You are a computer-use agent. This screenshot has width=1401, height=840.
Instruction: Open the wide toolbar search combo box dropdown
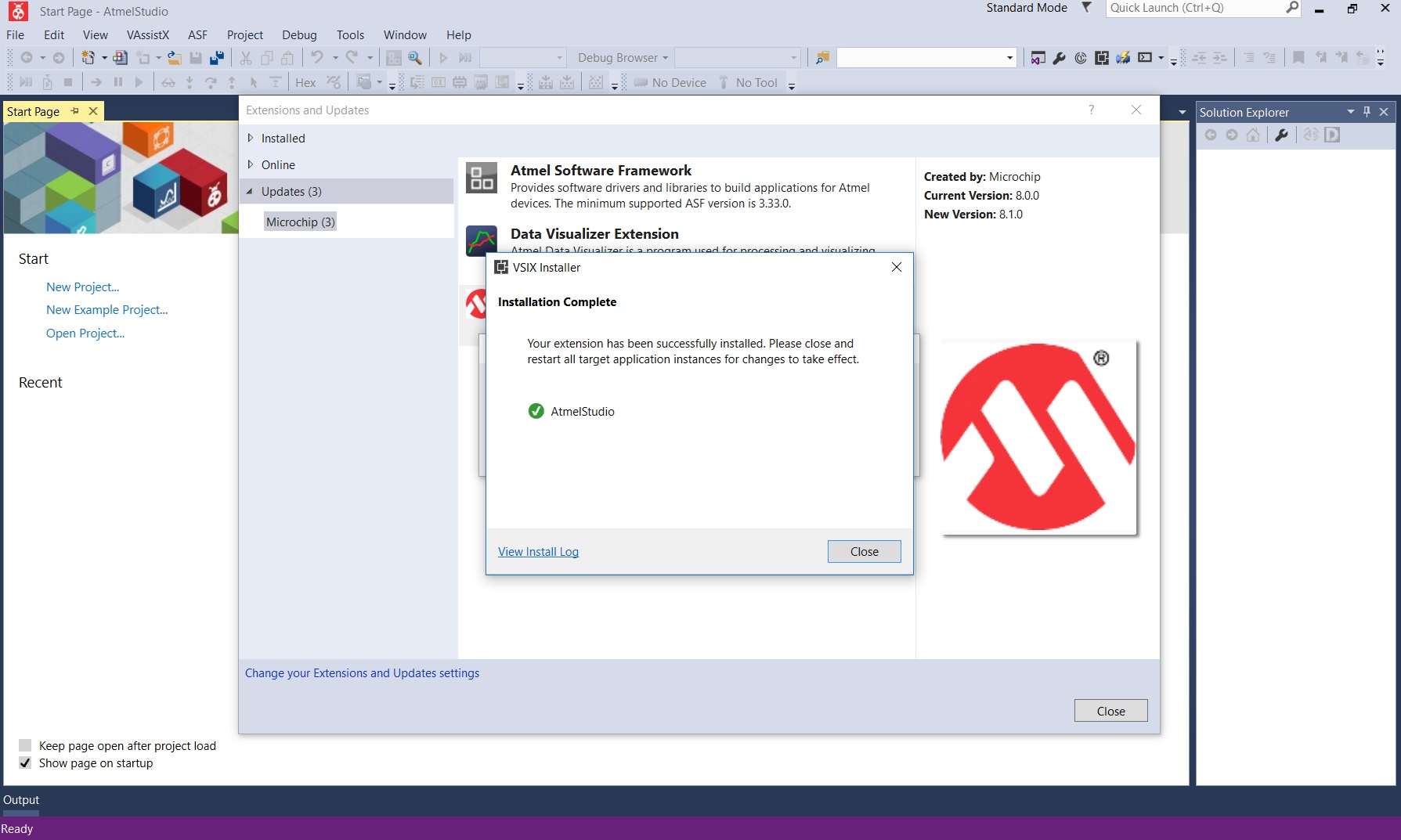pos(1009,58)
